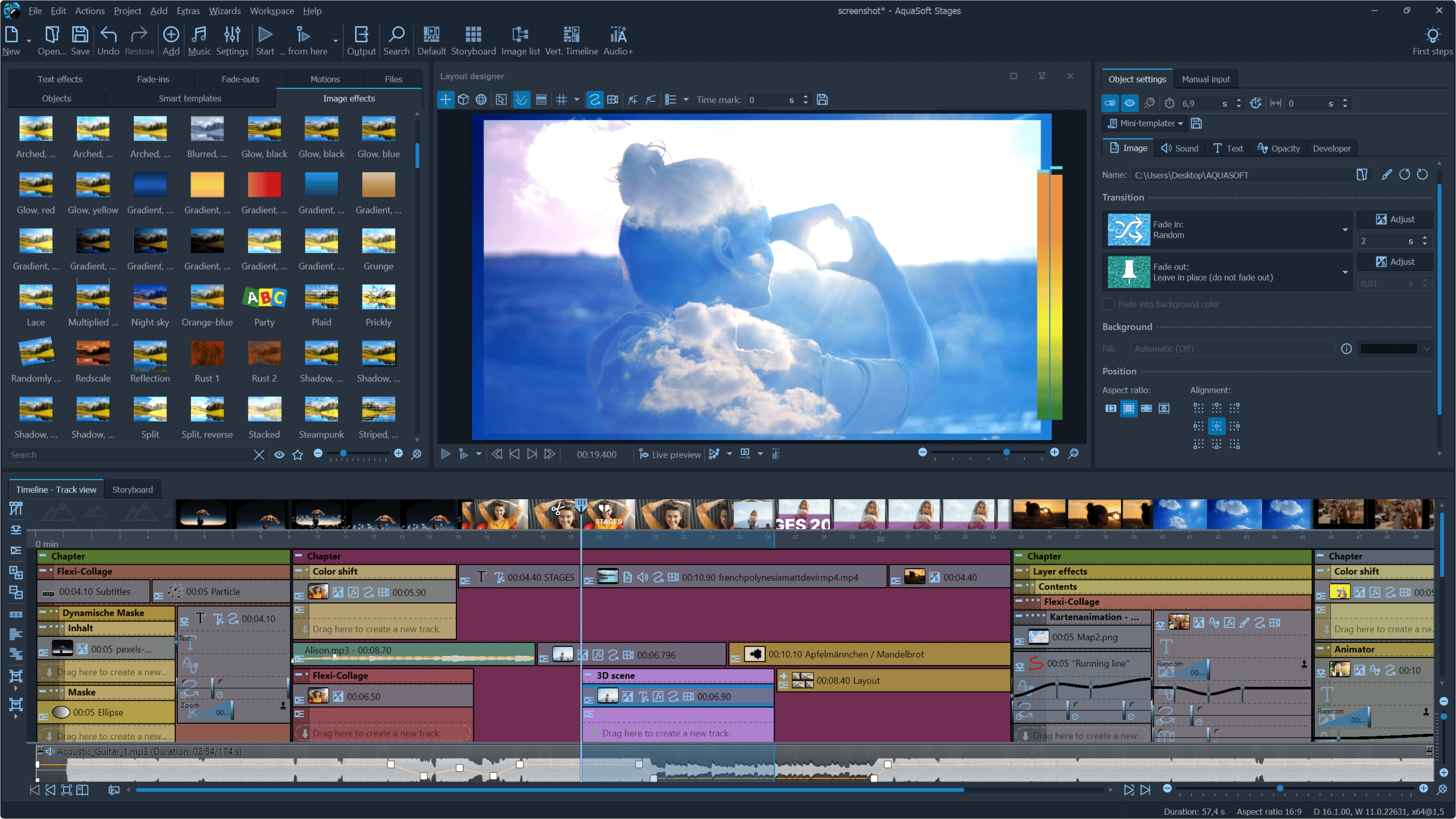Viewport: 1456px width, 819px height.
Task: Click the Image list toolbar icon
Action: [x=520, y=35]
